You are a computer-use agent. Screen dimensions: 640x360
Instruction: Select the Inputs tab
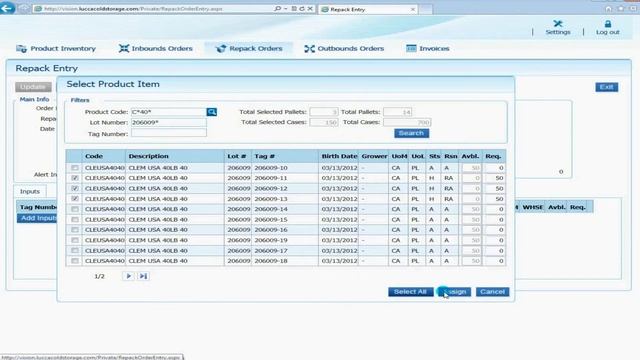pyautogui.click(x=30, y=191)
